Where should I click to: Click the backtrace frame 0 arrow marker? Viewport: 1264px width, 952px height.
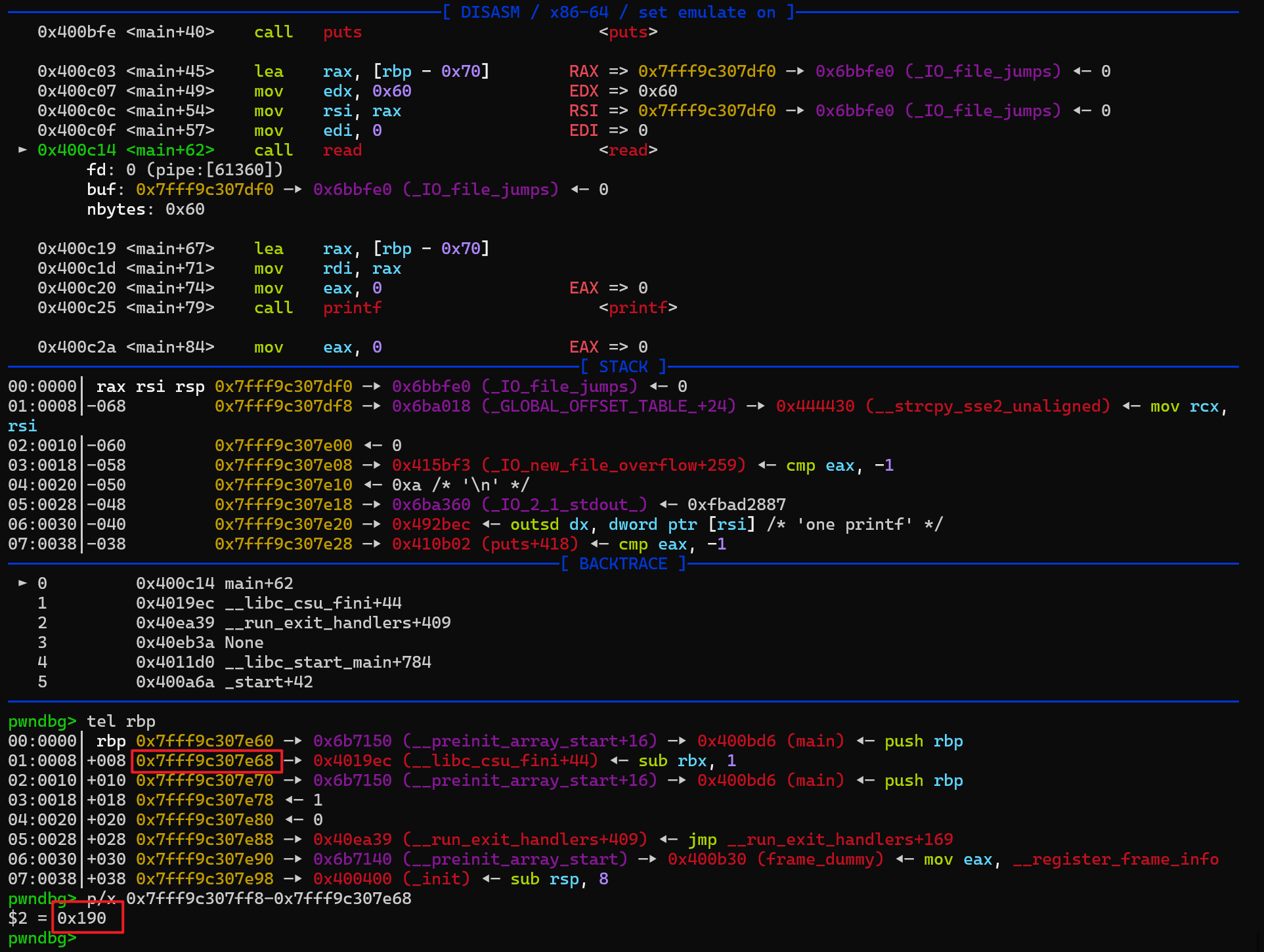pyautogui.click(x=23, y=583)
